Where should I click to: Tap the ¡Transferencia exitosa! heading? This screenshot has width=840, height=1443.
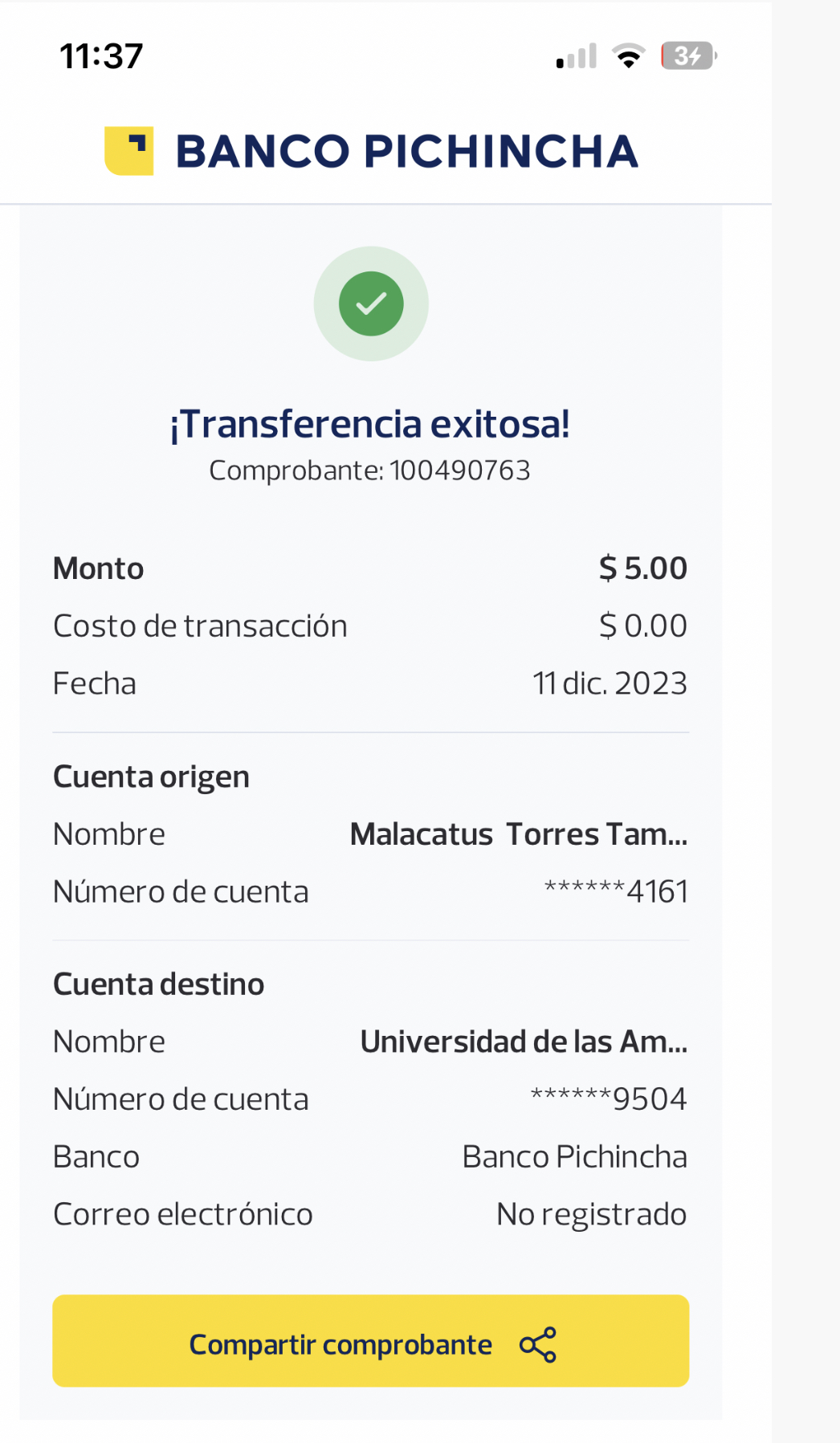[x=370, y=424]
